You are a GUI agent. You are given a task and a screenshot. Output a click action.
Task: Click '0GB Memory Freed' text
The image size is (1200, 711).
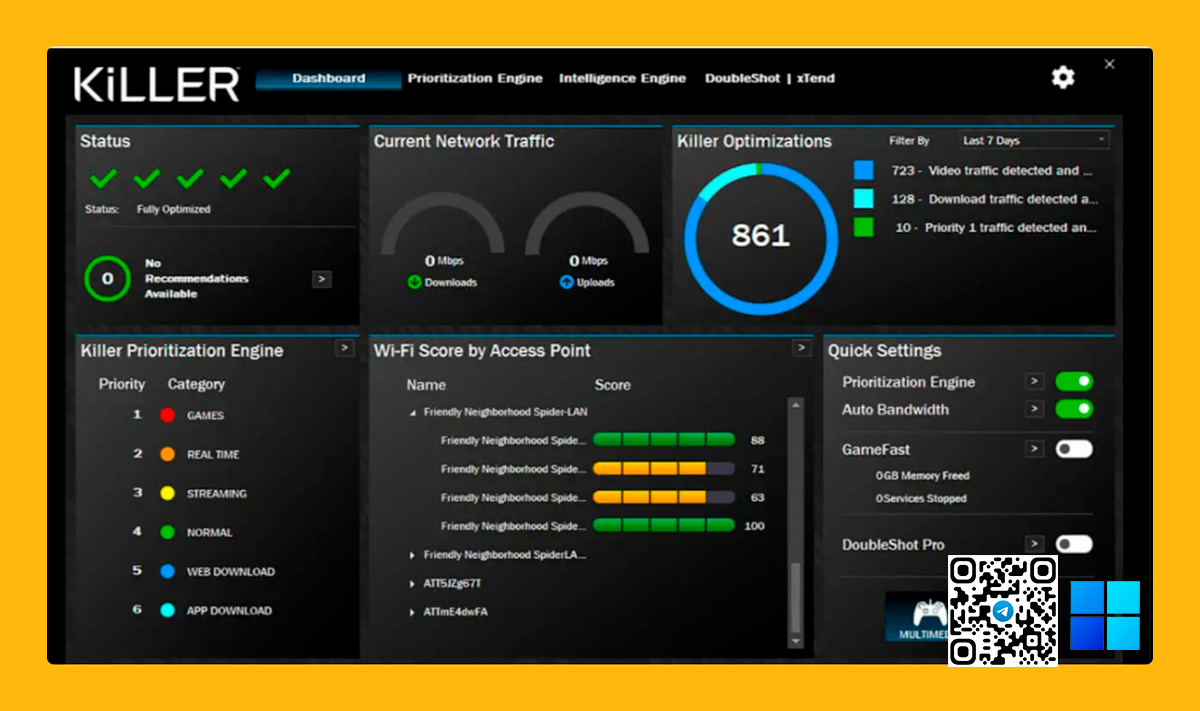(x=923, y=476)
